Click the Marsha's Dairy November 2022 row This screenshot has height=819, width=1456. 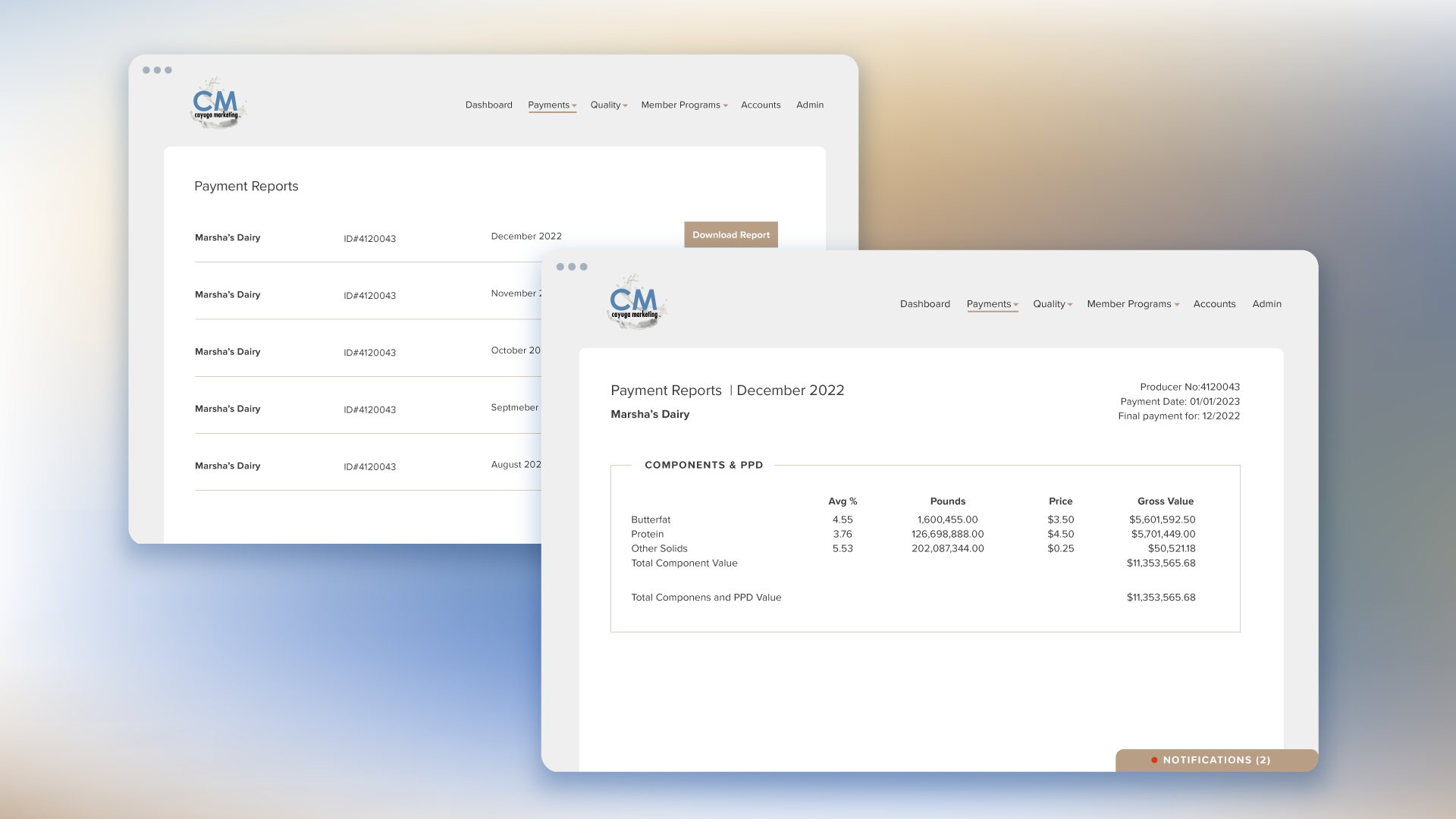point(369,294)
